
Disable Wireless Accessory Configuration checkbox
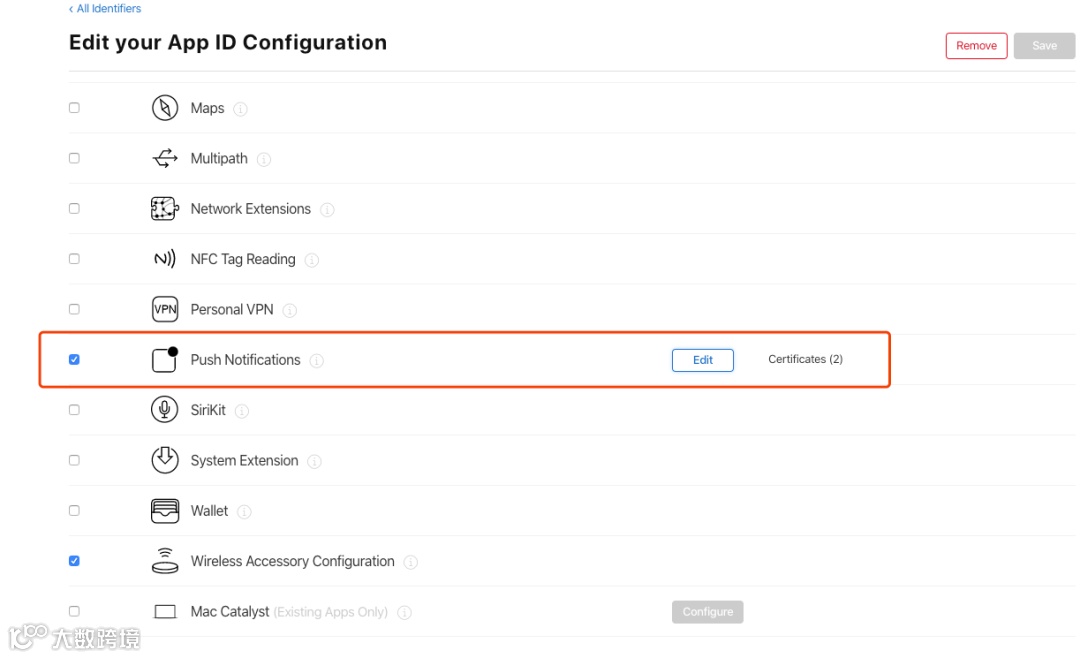click(x=74, y=561)
